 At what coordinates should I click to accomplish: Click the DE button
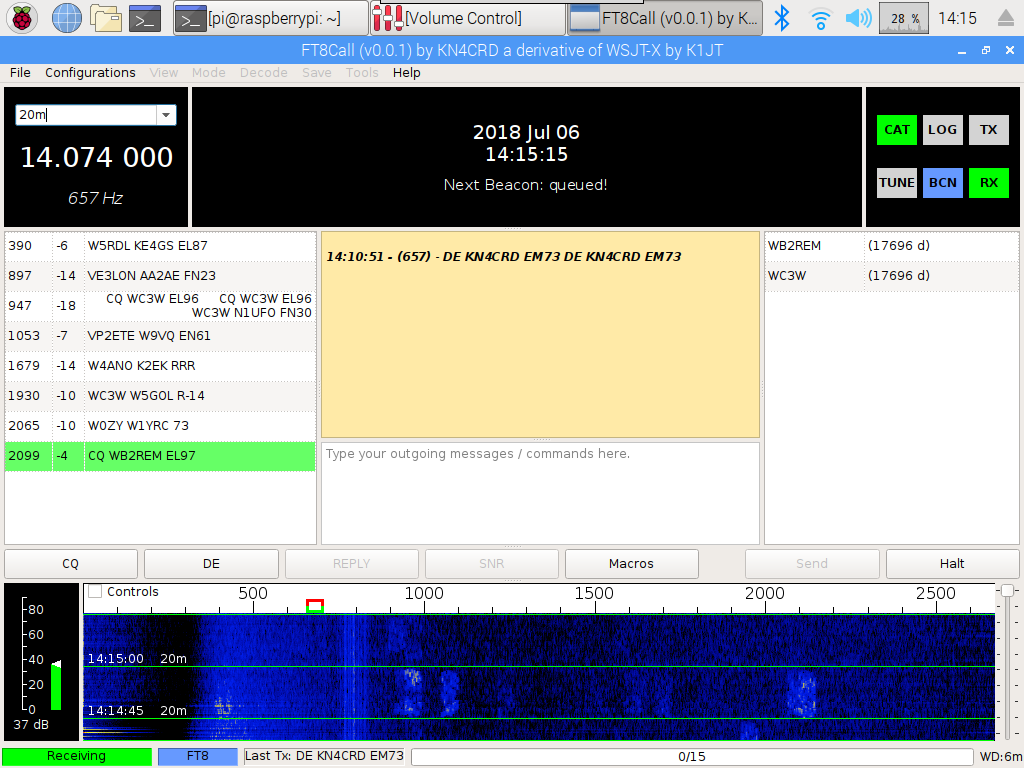tap(211, 564)
